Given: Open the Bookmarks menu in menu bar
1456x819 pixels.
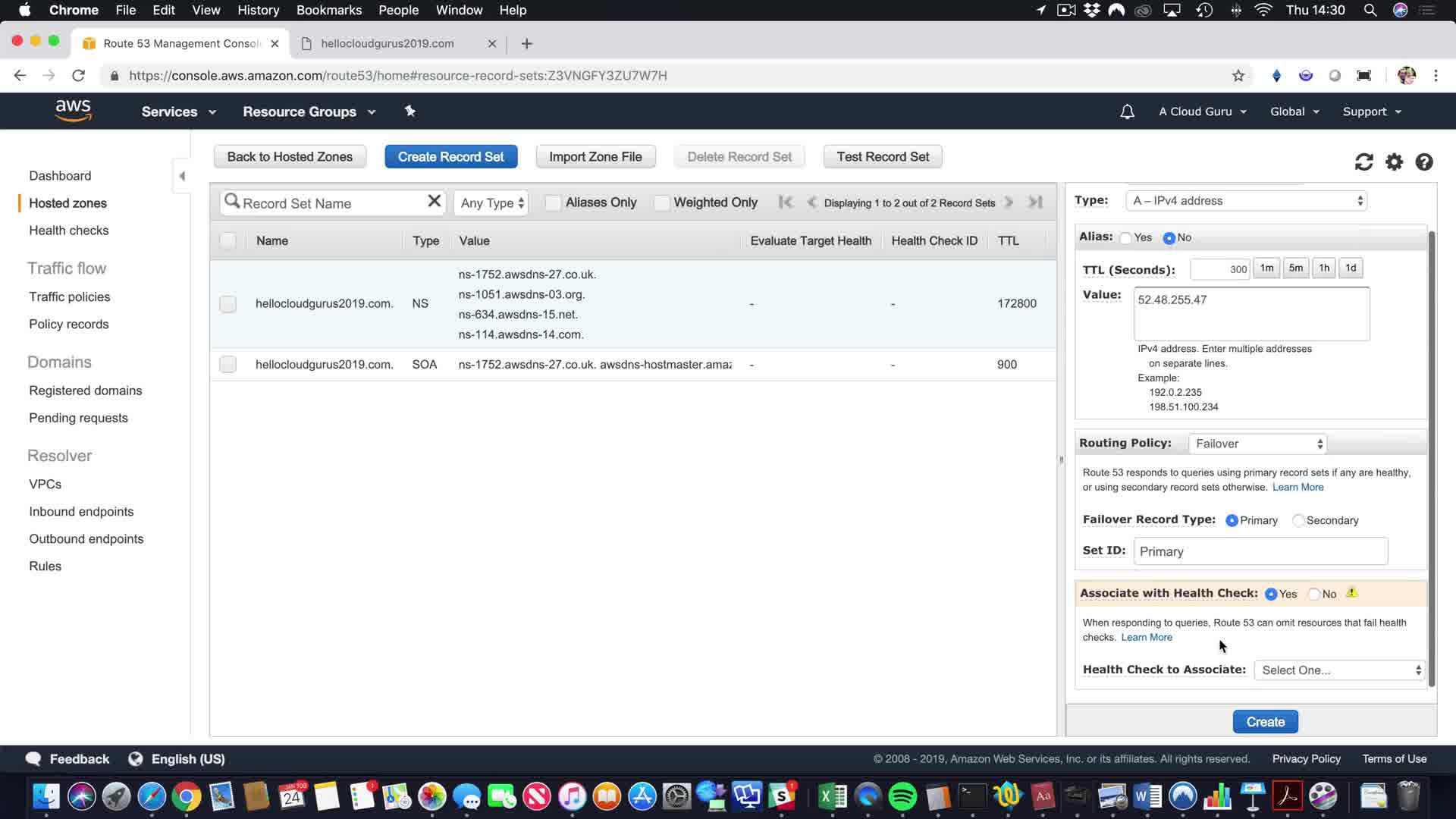Looking at the screenshot, I should click(x=328, y=10).
